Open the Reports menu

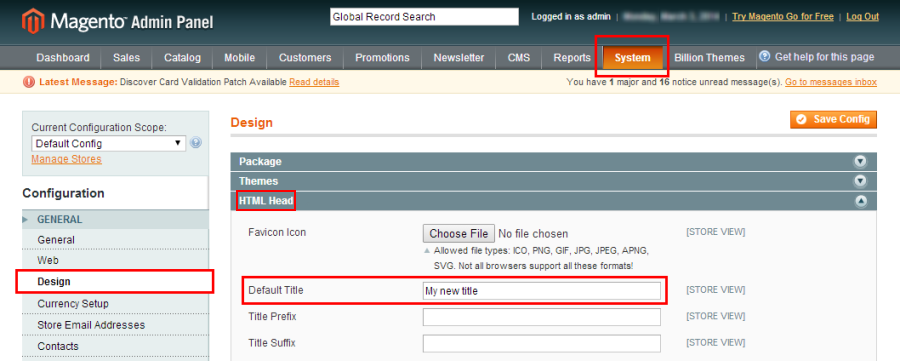tap(572, 57)
